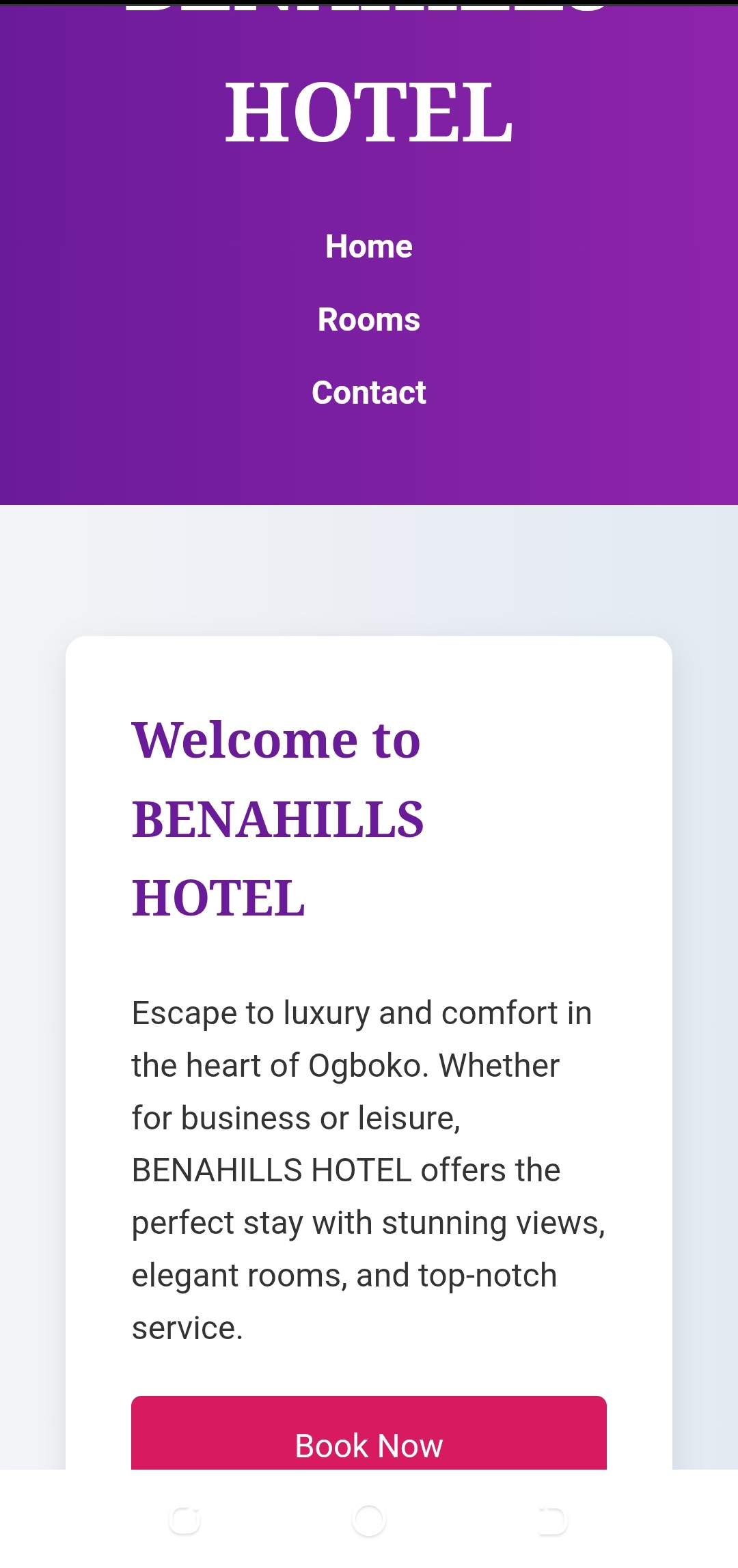Tap the Android back navigation icon
738x1568 pixels.
552,1521
